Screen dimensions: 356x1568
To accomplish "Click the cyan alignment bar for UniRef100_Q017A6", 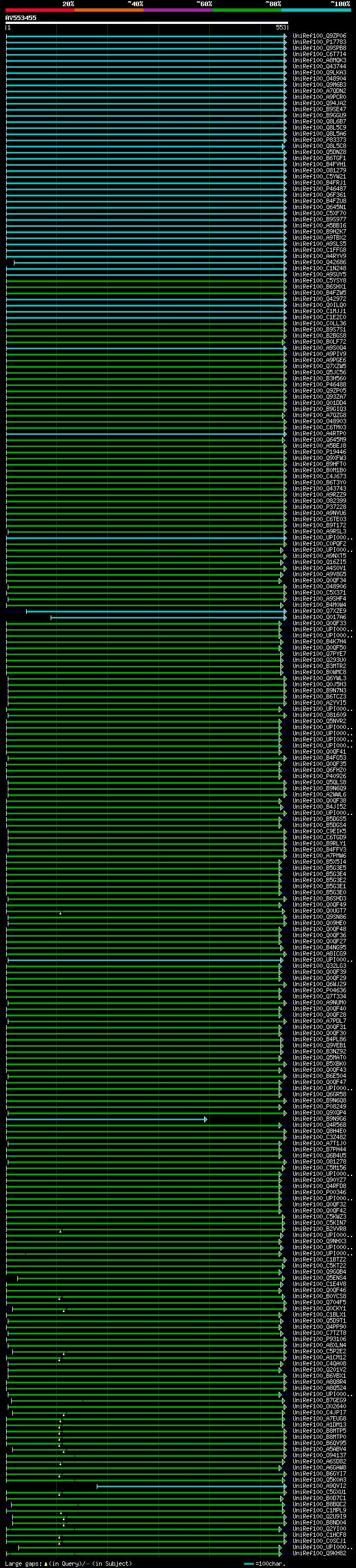I will [168, 617].
